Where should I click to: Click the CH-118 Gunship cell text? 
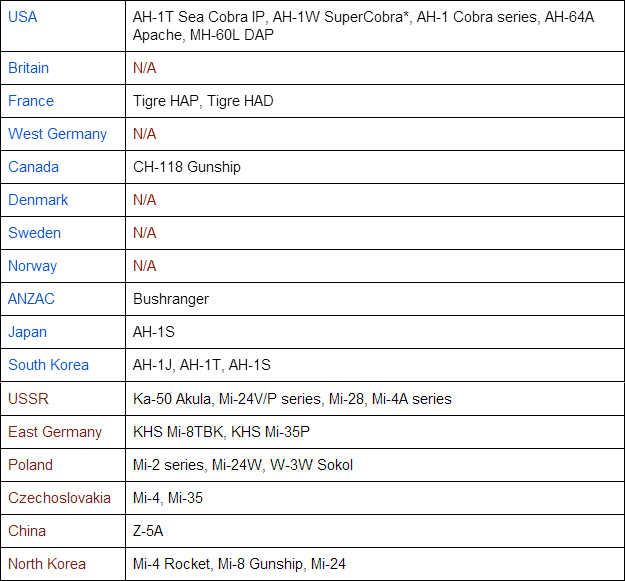187,167
